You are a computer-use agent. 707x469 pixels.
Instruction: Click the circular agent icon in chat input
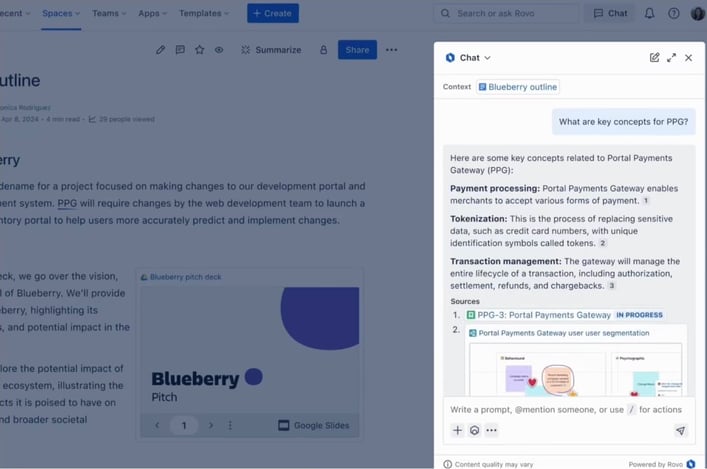pyautogui.click(x=474, y=430)
